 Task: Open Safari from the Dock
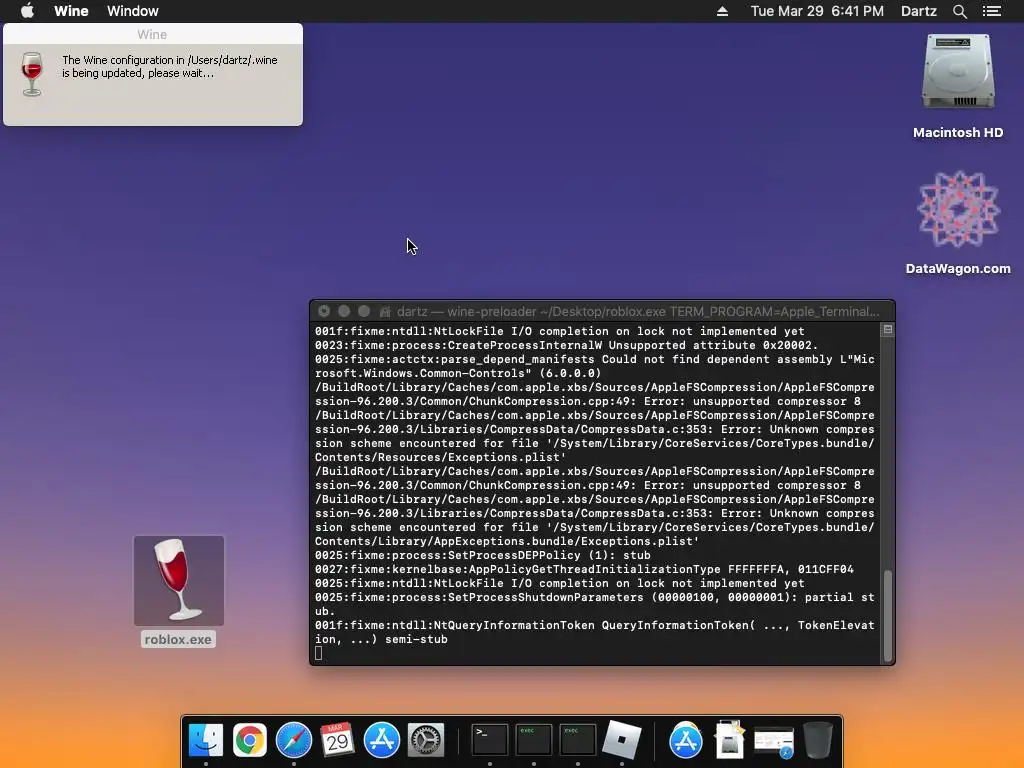294,740
